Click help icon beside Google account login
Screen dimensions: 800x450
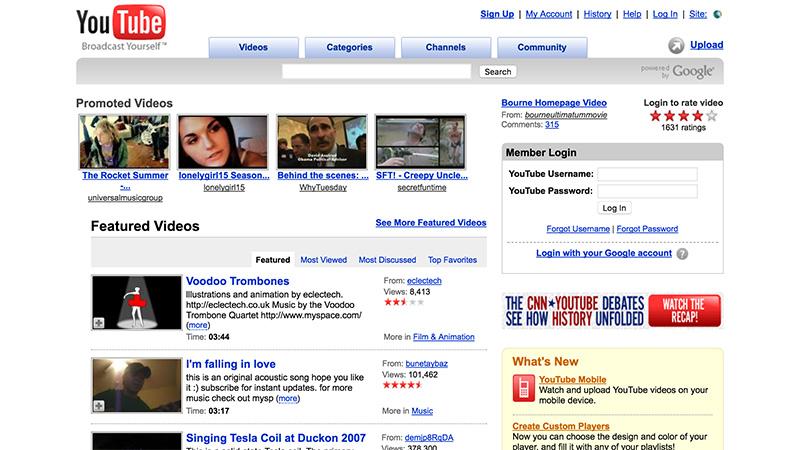click(x=682, y=254)
